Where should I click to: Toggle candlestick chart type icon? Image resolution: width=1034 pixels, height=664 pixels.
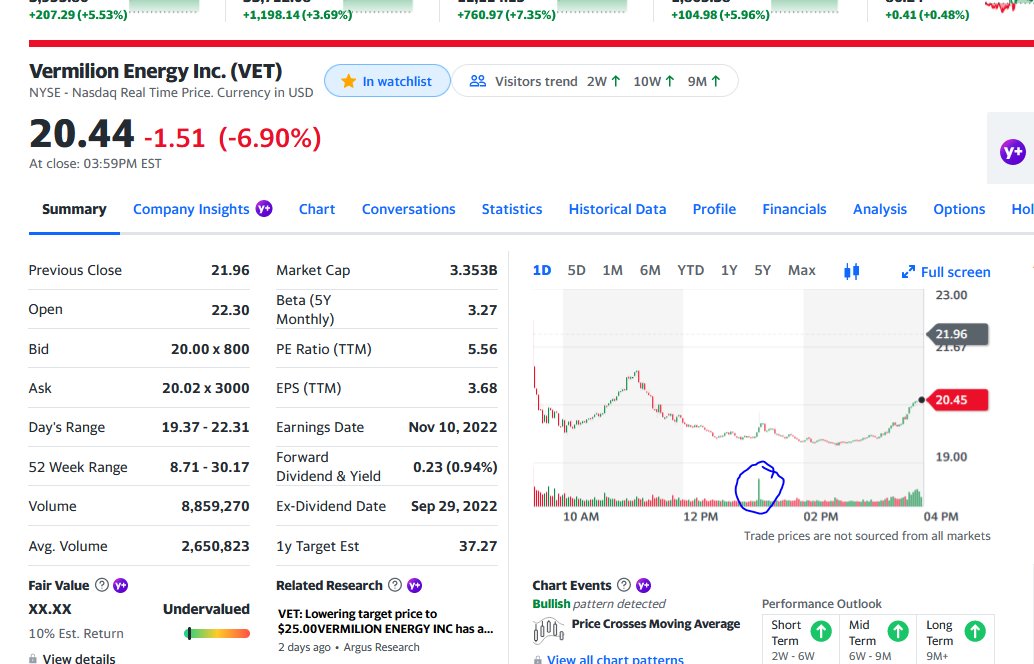[851, 271]
